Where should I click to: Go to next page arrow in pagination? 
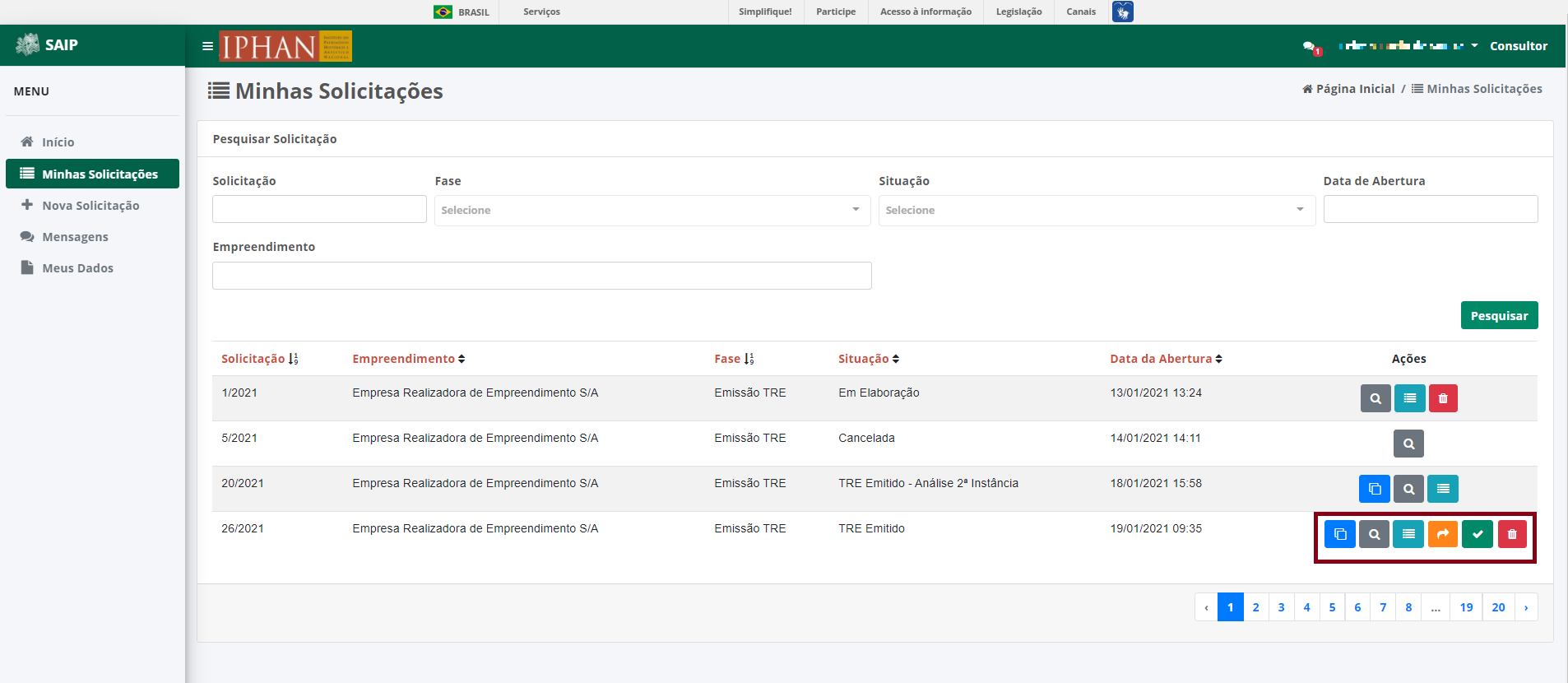[x=1526, y=607]
